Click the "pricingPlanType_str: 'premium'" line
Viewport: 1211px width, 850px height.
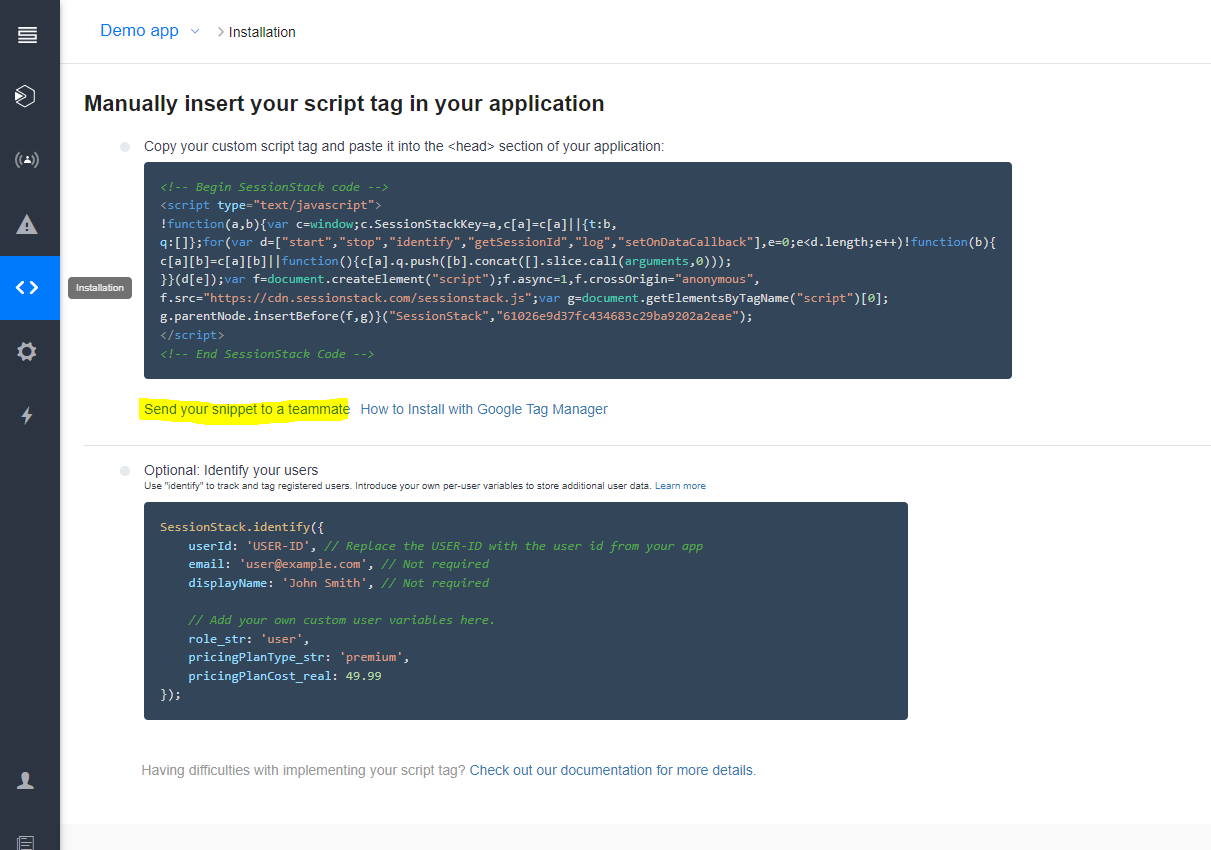299,657
